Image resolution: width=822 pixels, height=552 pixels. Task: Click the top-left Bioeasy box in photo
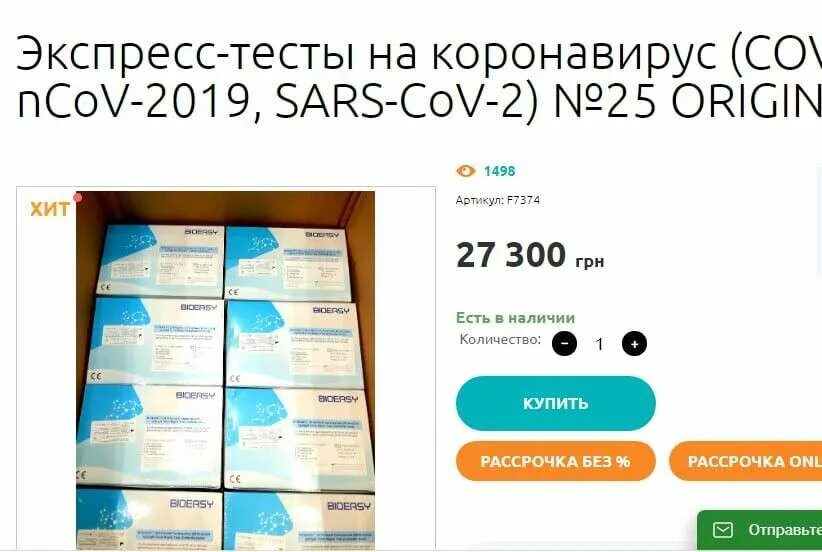[x=160, y=261]
